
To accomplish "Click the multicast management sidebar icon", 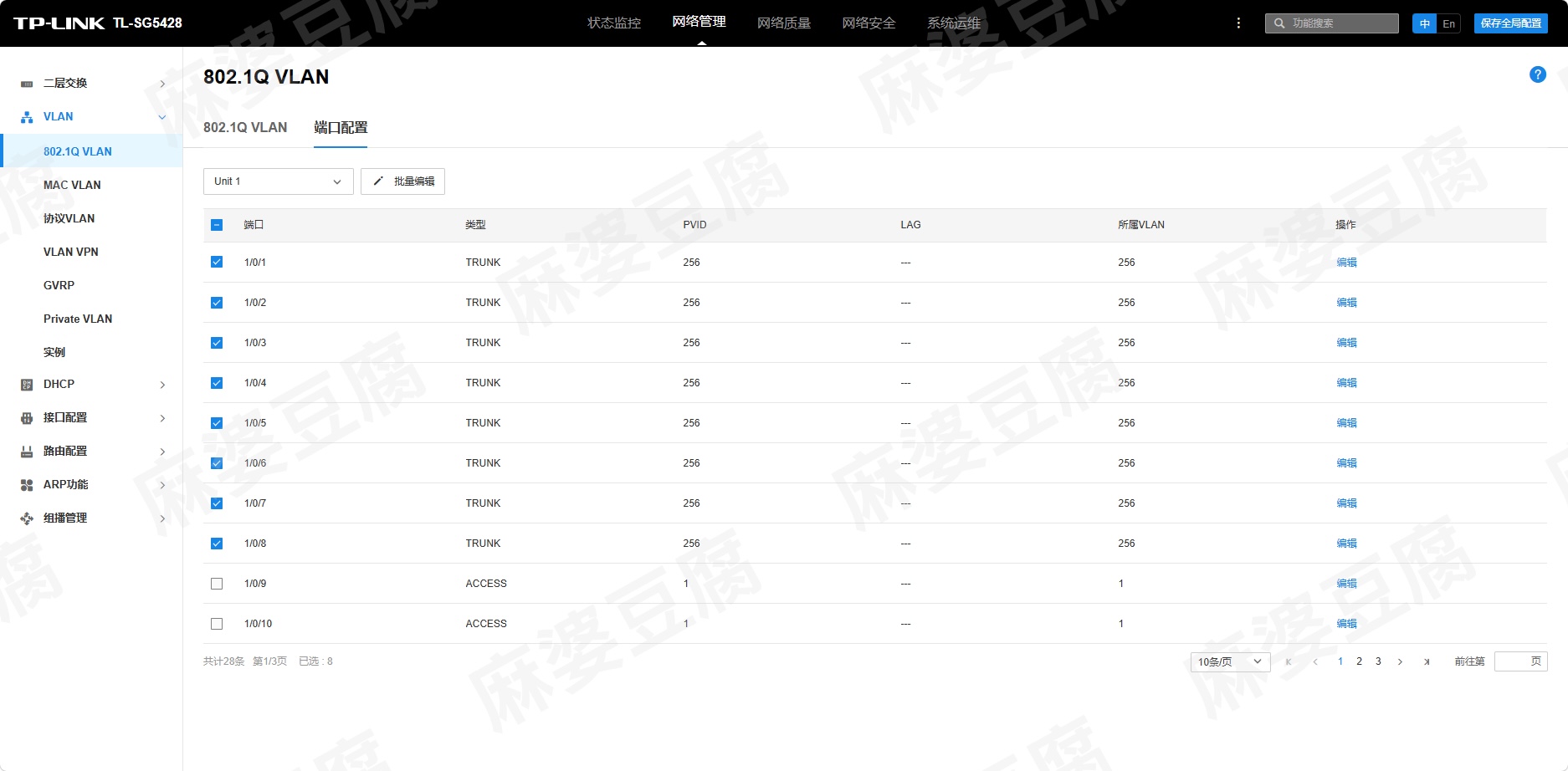I will point(27,518).
